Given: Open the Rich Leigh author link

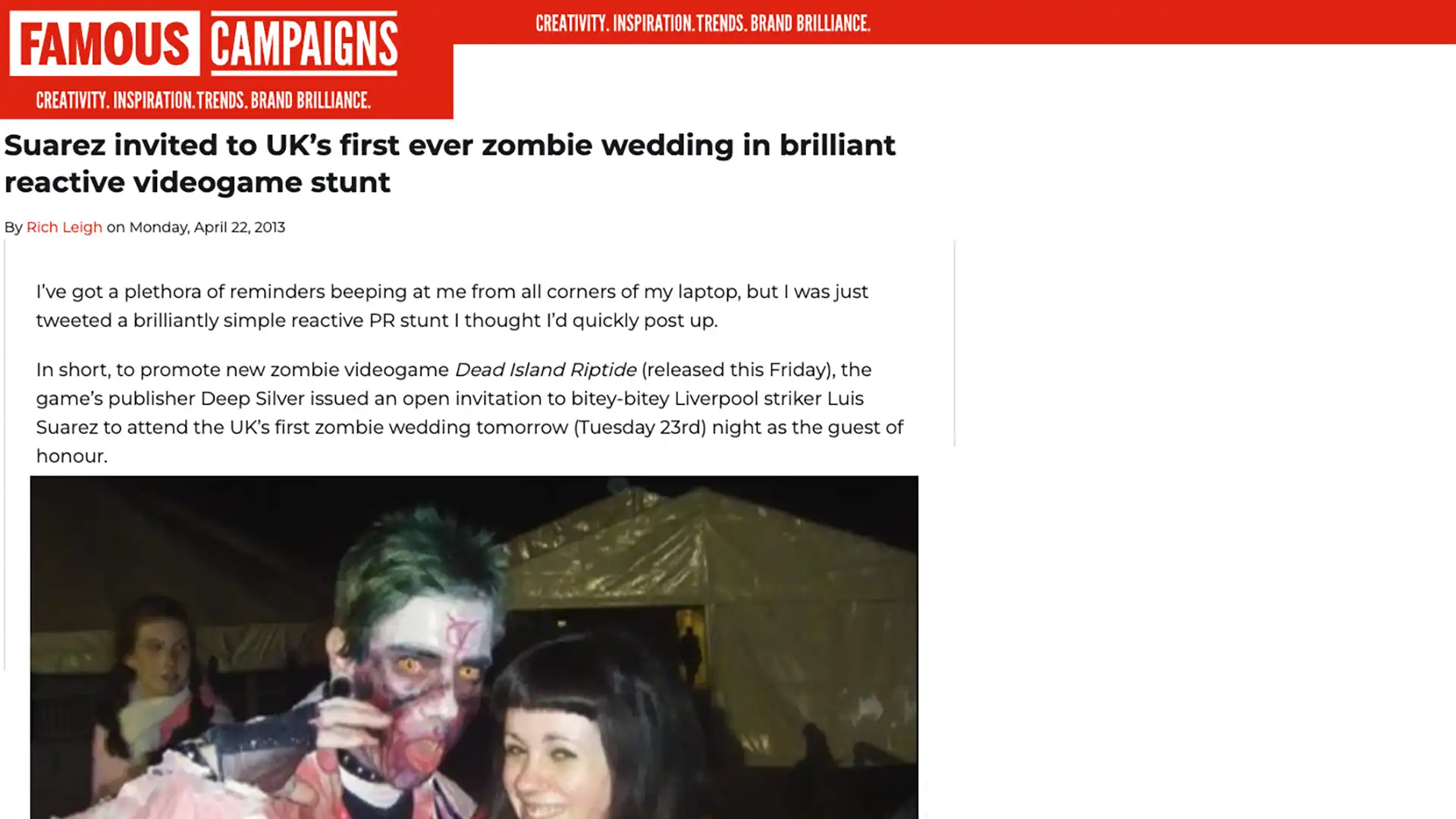Looking at the screenshot, I should click(64, 227).
